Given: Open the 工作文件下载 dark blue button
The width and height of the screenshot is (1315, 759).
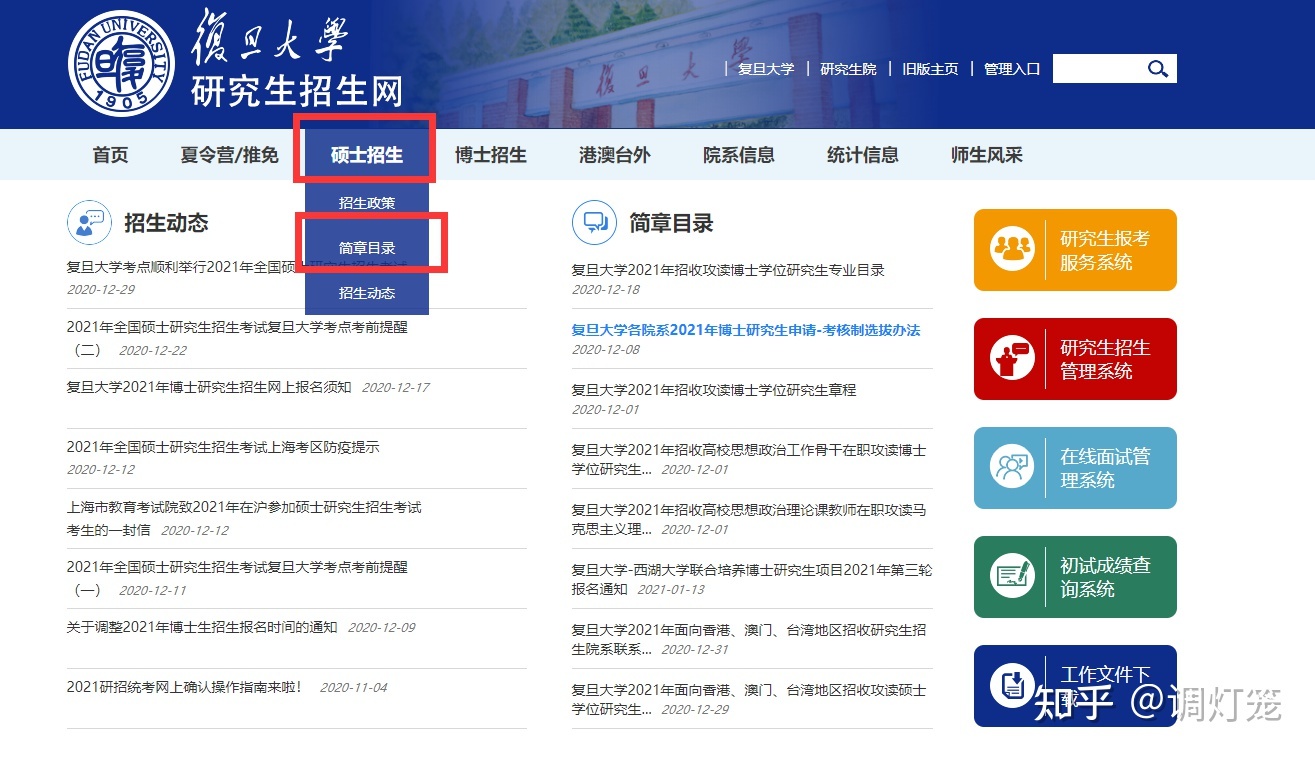Looking at the screenshot, I should click(1075, 686).
